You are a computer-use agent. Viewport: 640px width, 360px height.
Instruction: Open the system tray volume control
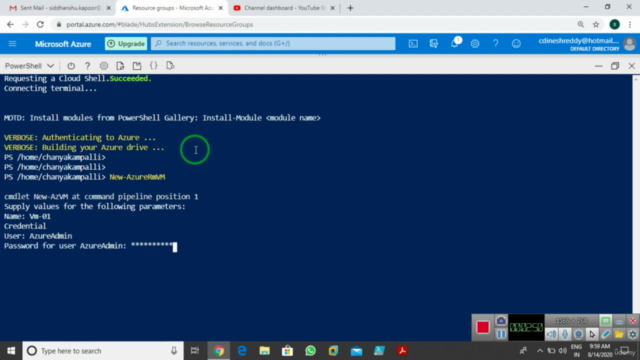563,351
